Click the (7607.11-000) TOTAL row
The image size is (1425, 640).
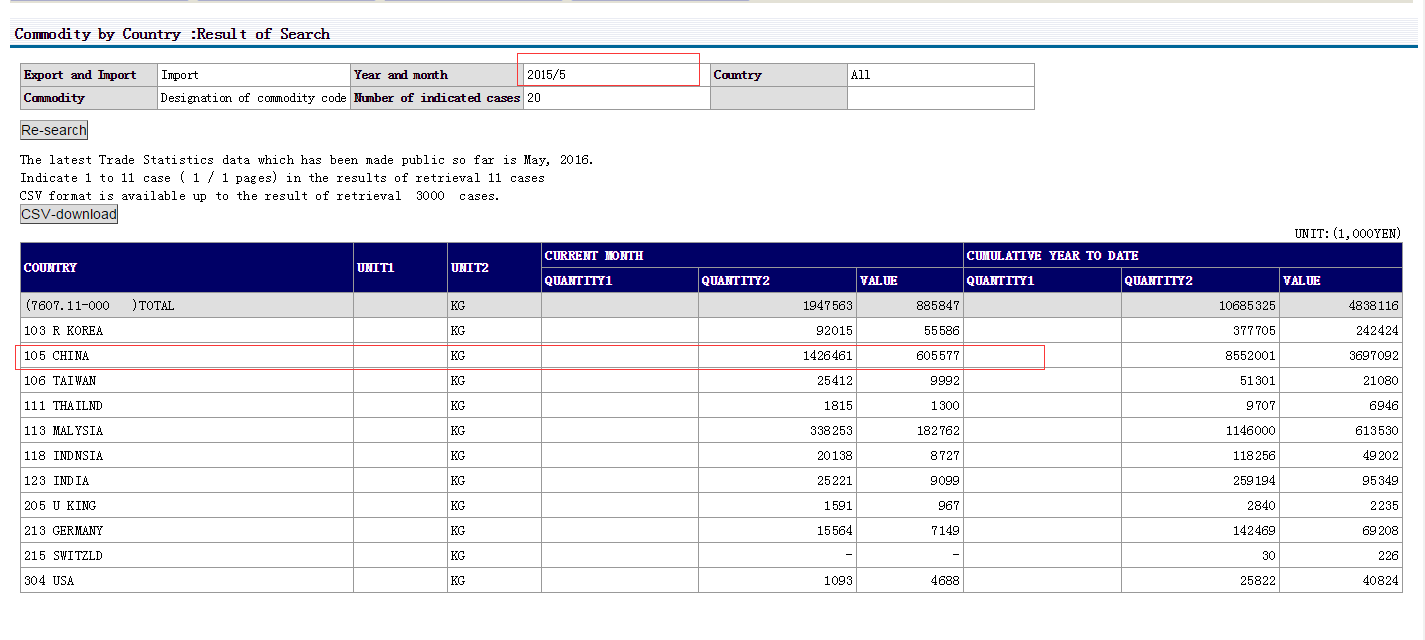click(x=711, y=306)
